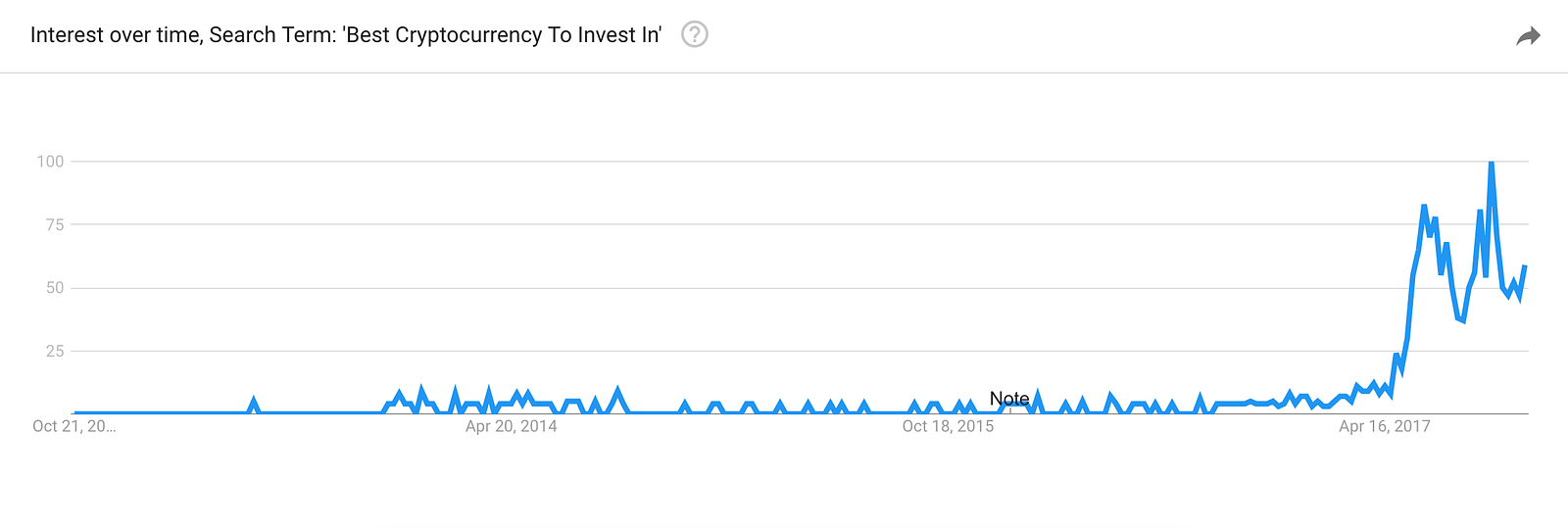Select the 25 value on the y-axis
Image resolution: width=1568 pixels, height=529 pixels.
click(55, 351)
